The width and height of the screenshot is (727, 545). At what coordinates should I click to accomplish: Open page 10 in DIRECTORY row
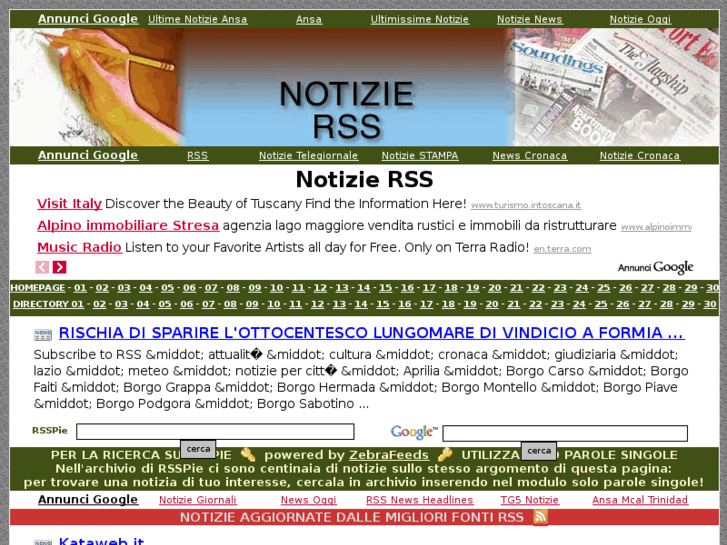[x=274, y=304]
